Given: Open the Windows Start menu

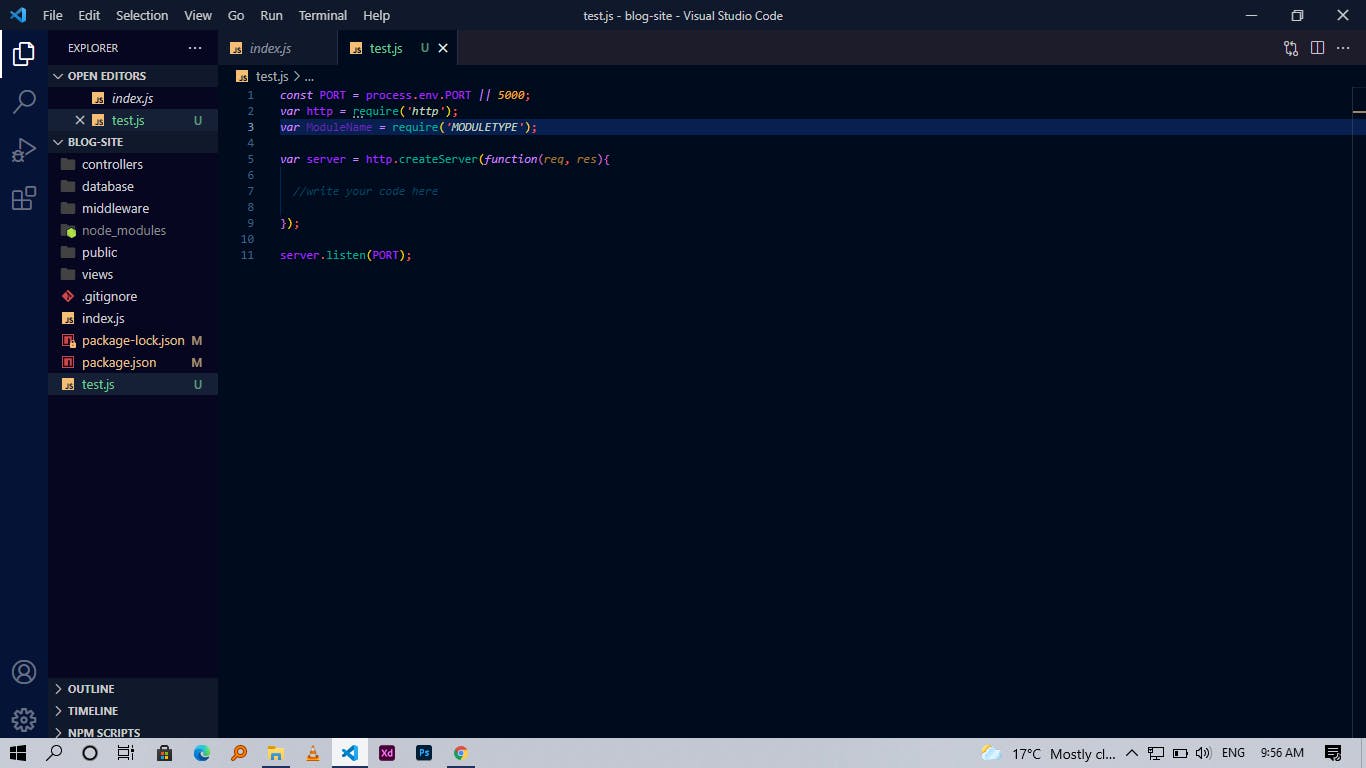Looking at the screenshot, I should tap(18, 753).
